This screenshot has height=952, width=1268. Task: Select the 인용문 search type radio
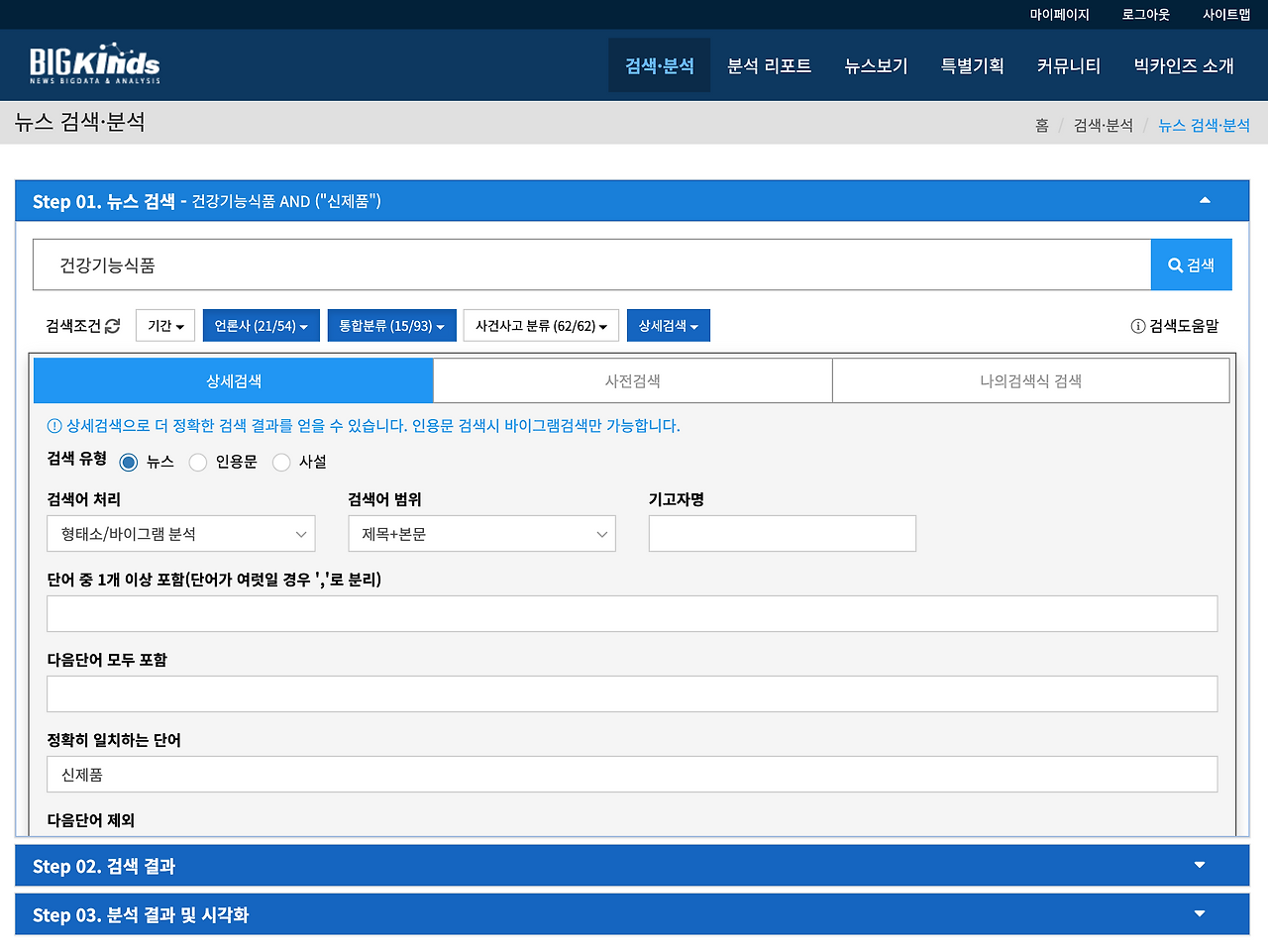pyautogui.click(x=197, y=462)
